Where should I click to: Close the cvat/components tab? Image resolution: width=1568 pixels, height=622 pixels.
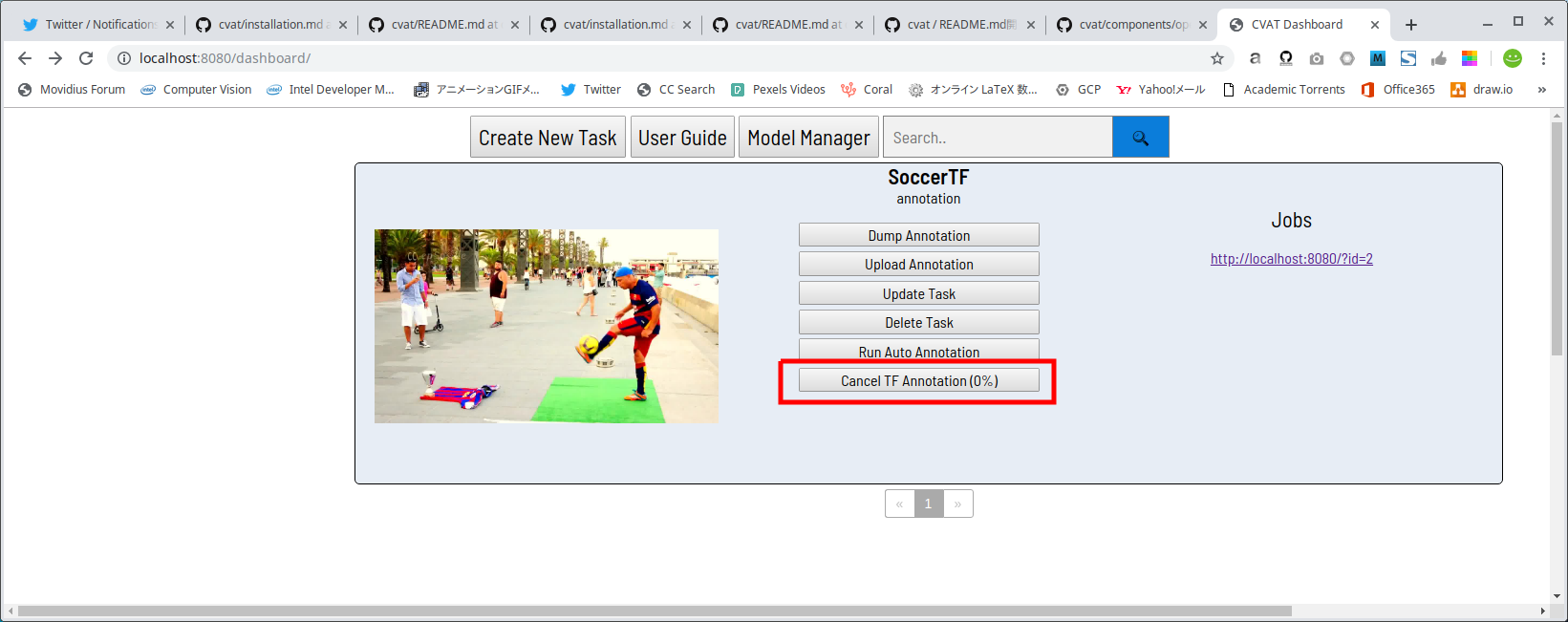[1203, 25]
